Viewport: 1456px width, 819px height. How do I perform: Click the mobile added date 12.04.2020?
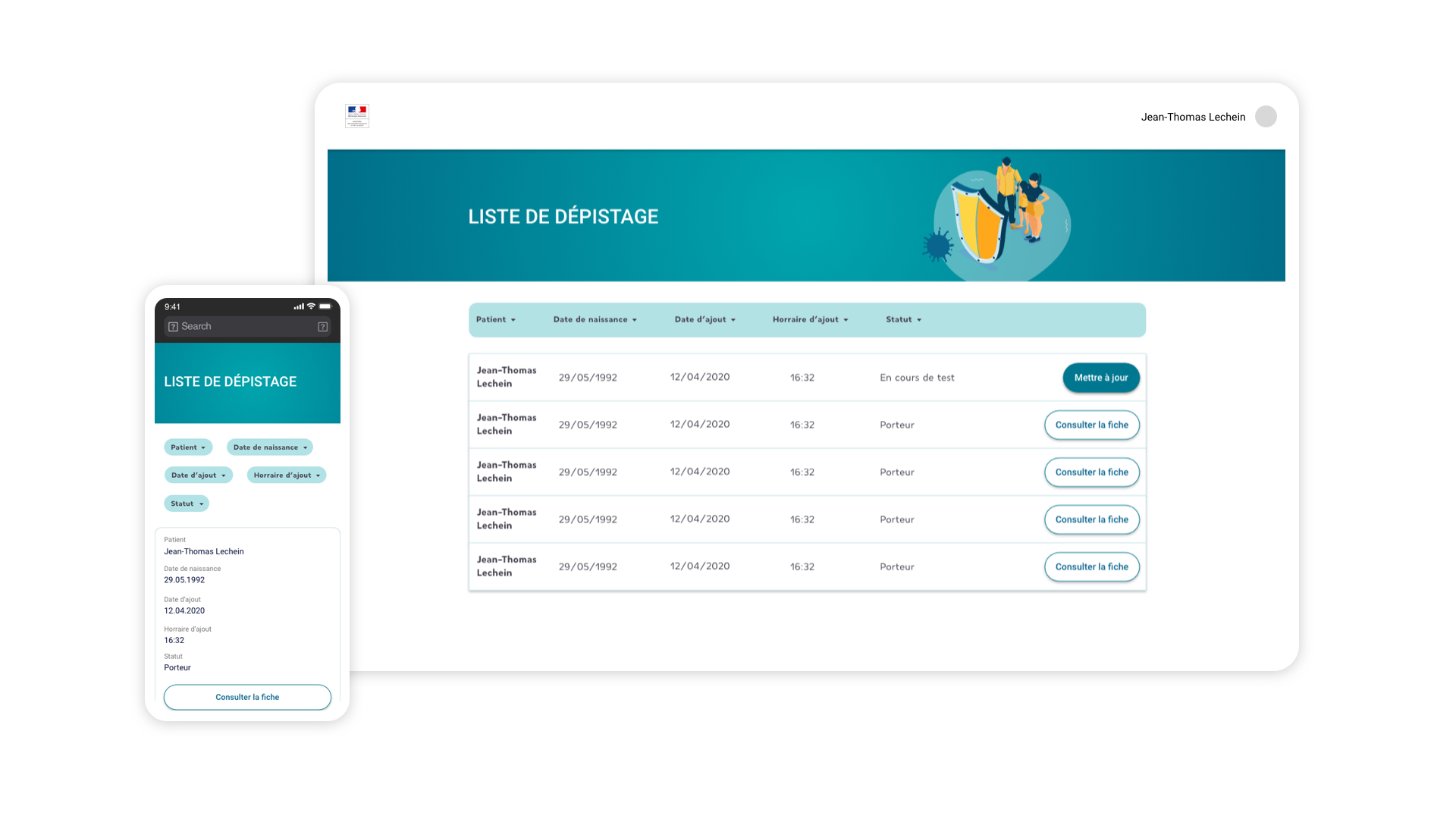coord(184,611)
